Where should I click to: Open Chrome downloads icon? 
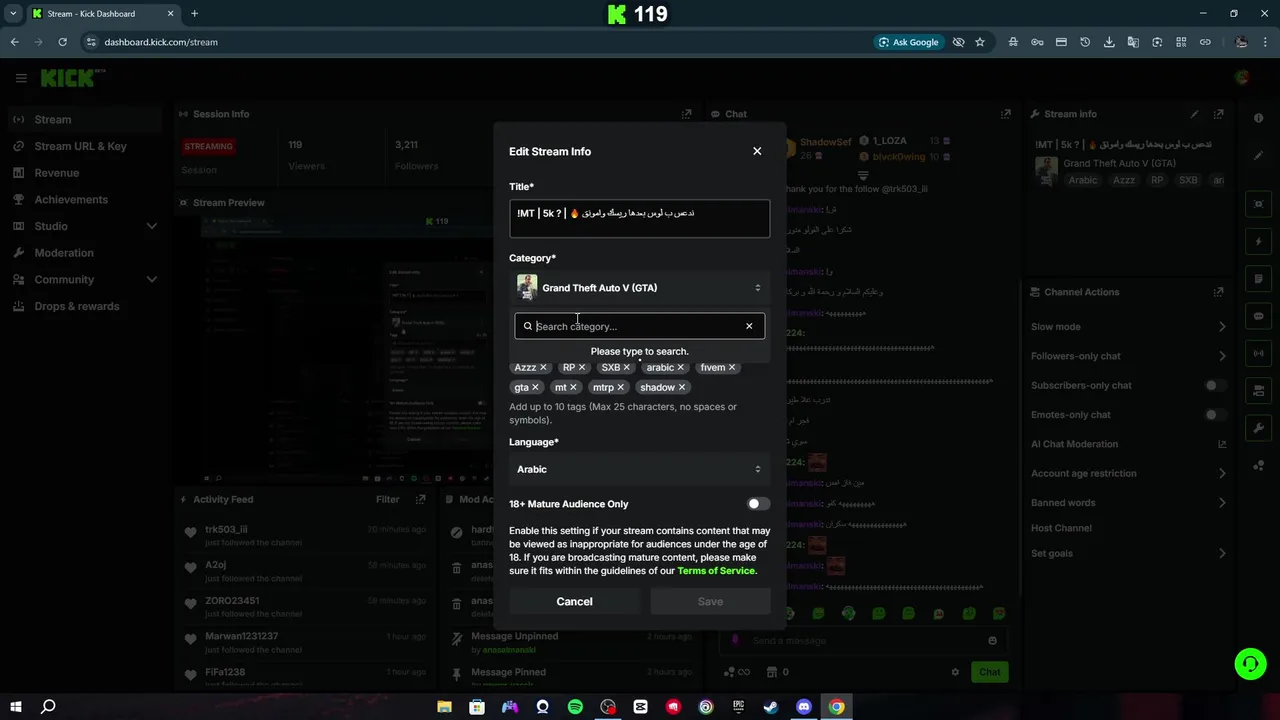(1109, 42)
